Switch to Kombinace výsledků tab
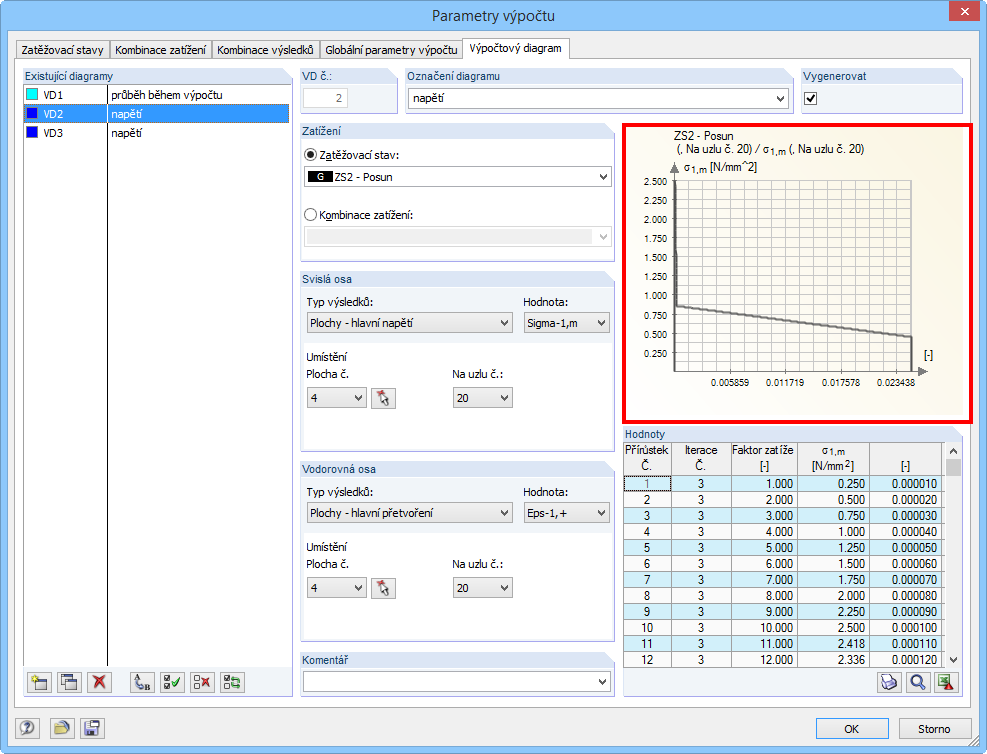Image resolution: width=987 pixels, height=754 pixels. pyautogui.click(x=265, y=50)
